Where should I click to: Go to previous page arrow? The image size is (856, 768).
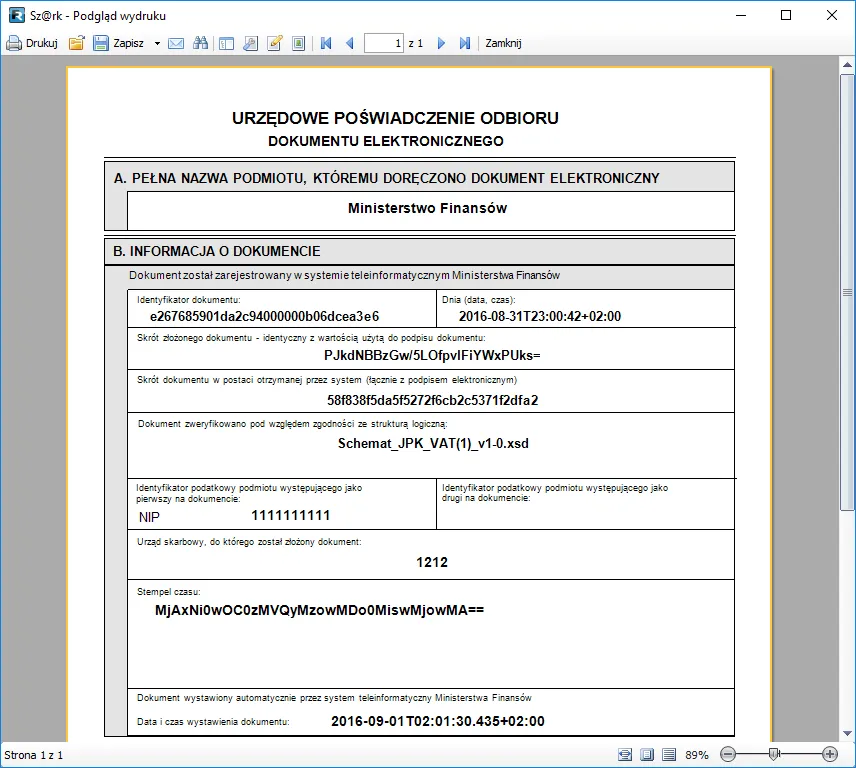point(349,43)
